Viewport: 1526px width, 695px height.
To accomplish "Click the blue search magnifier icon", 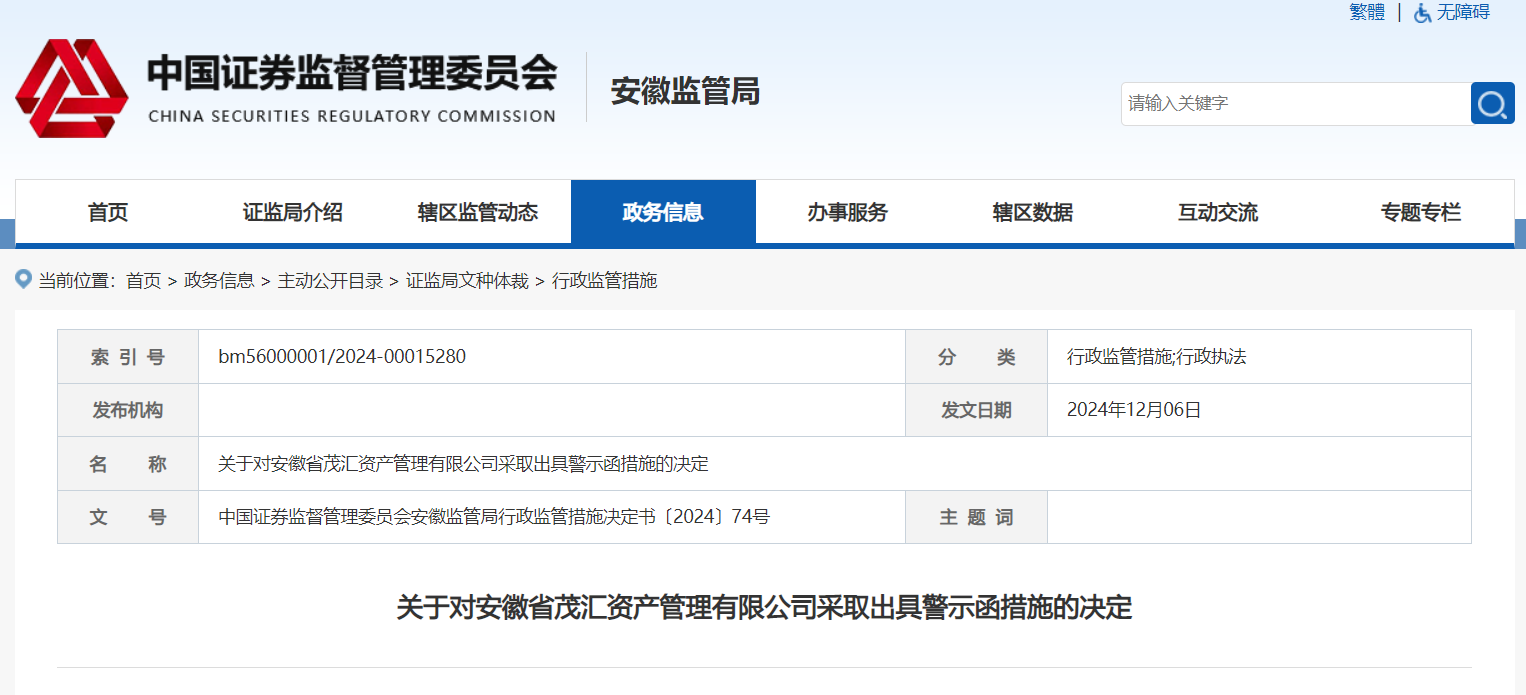I will tap(1492, 104).
